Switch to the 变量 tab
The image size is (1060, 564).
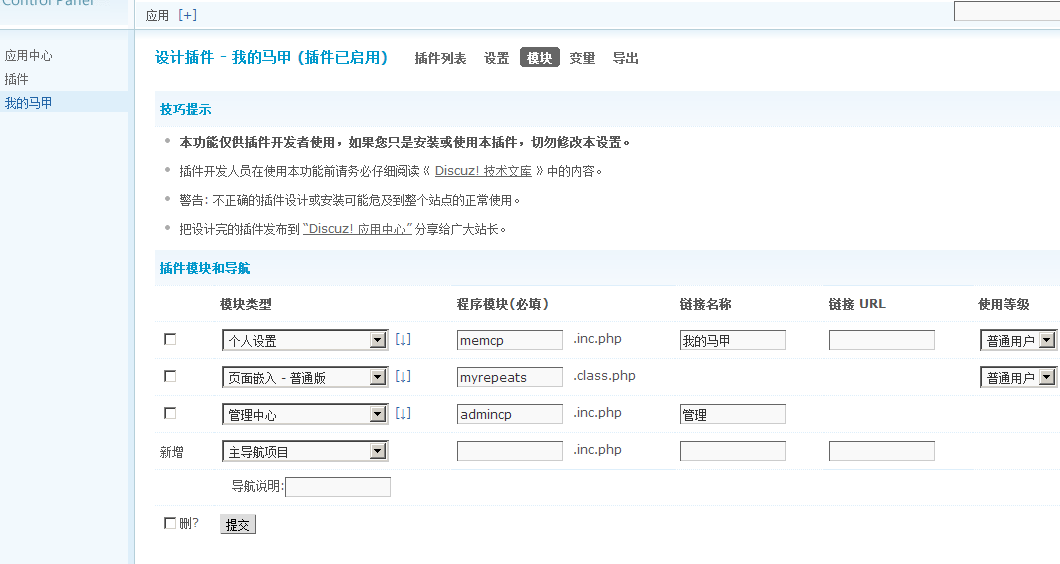pyautogui.click(x=582, y=59)
